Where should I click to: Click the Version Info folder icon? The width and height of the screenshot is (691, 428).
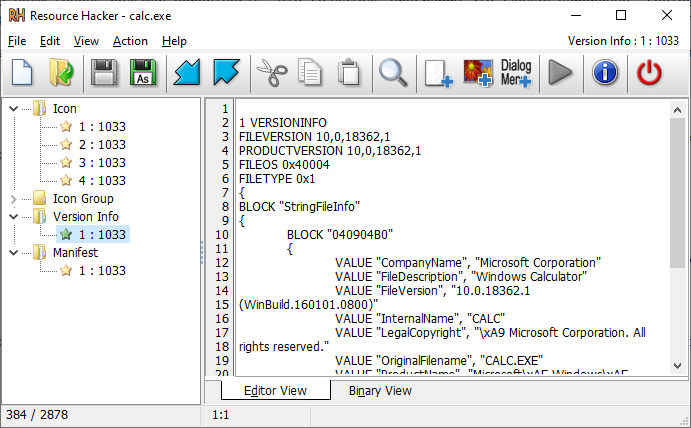tap(40, 216)
